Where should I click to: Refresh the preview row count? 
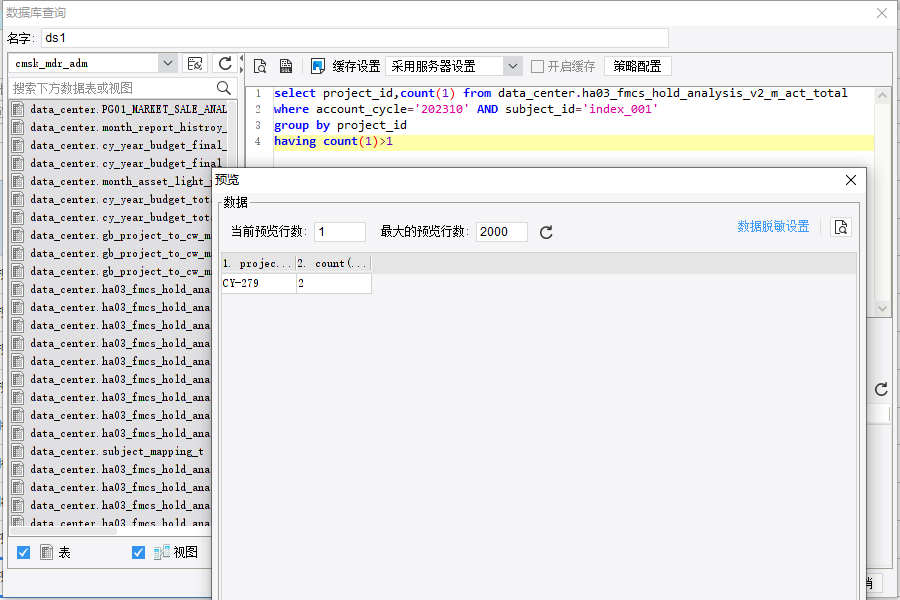point(546,232)
